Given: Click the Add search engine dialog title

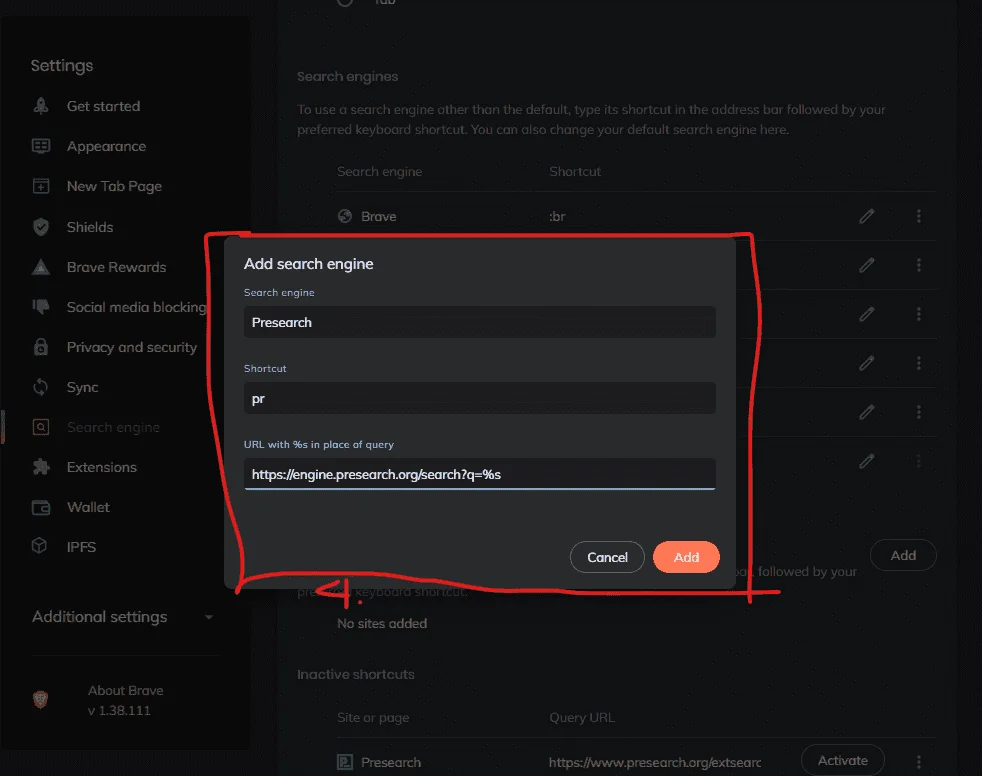Looking at the screenshot, I should (x=309, y=264).
